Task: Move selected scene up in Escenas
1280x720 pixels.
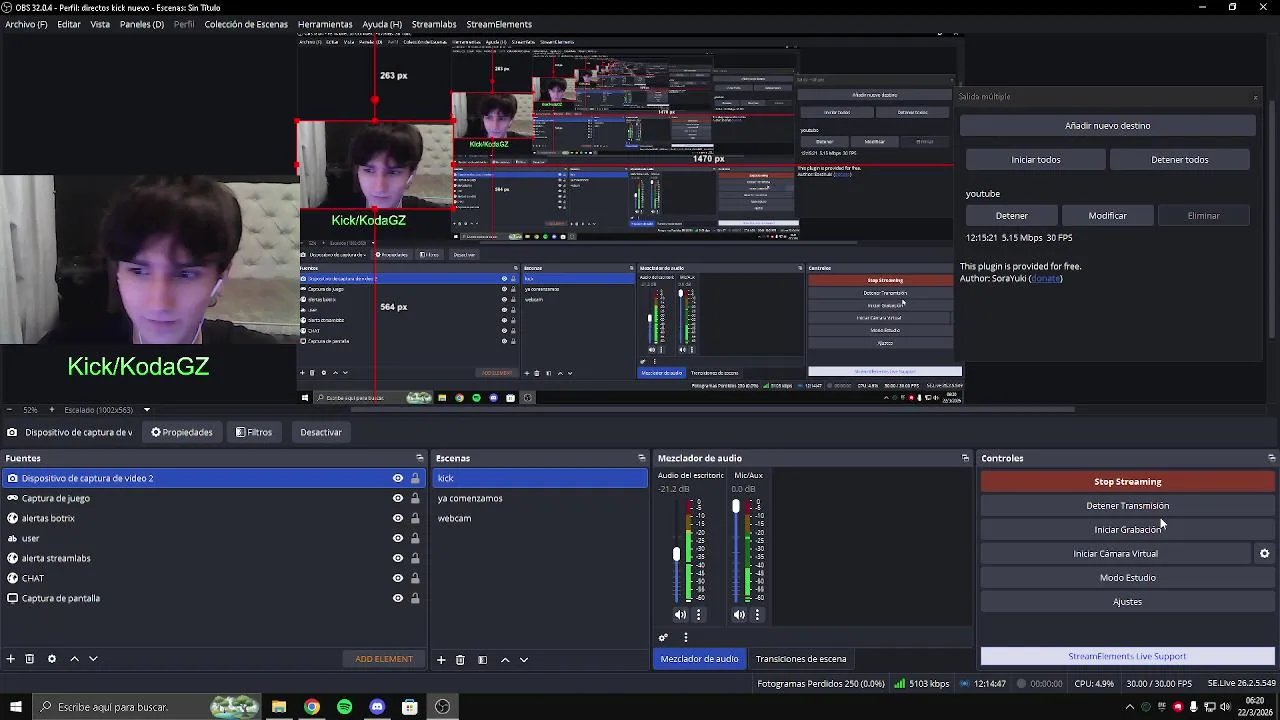Action: point(505,660)
